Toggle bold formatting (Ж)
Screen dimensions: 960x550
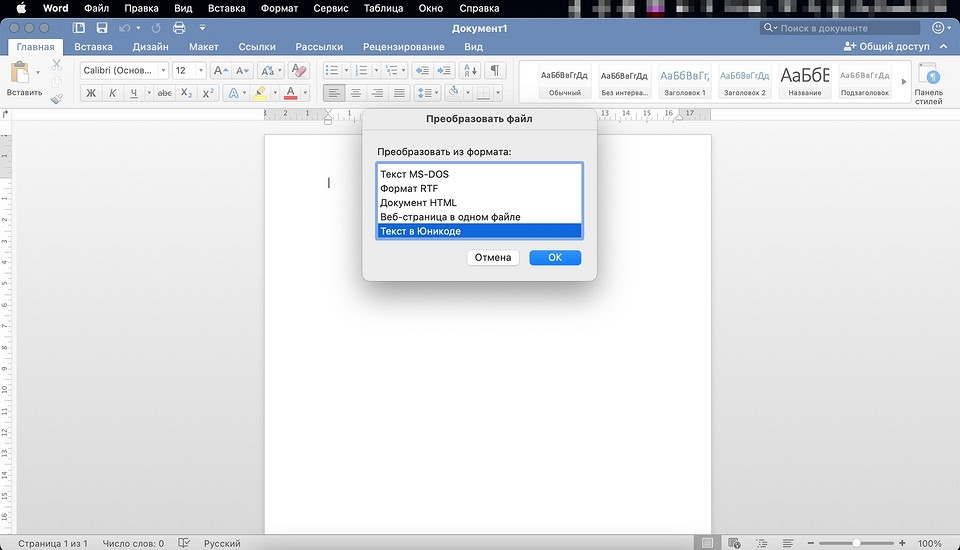90,93
